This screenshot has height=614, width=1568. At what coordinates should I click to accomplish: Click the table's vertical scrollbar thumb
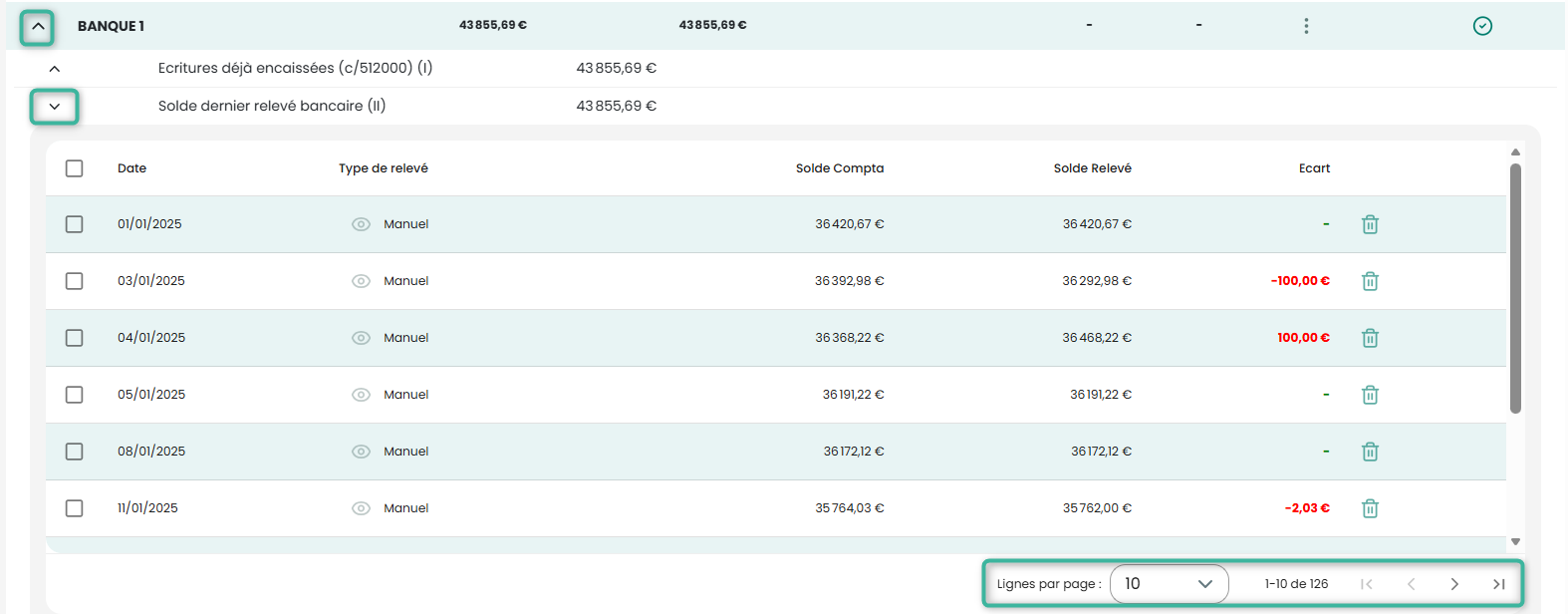click(1515, 288)
